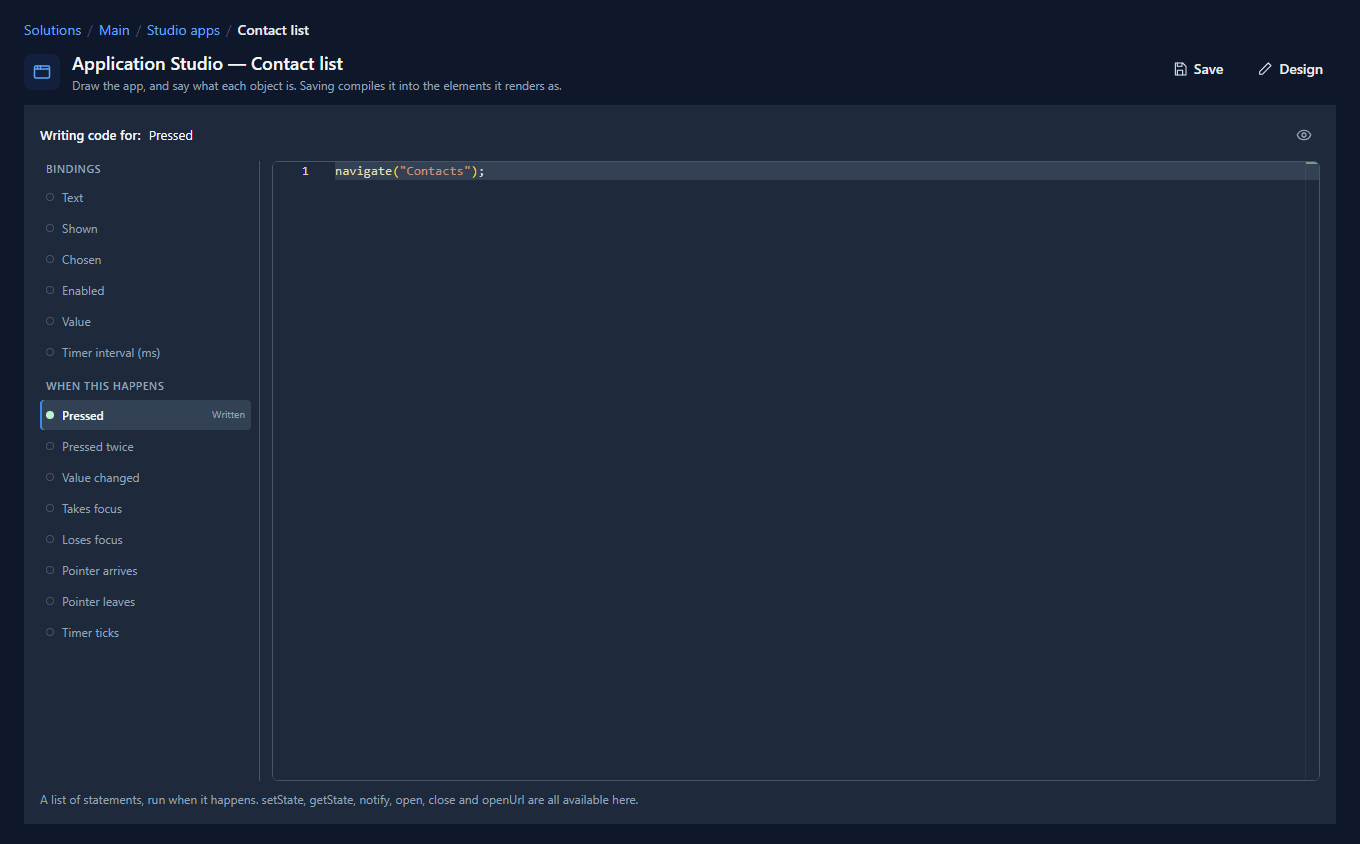
Task: Toggle the eye preview icon
Action: click(x=1304, y=135)
